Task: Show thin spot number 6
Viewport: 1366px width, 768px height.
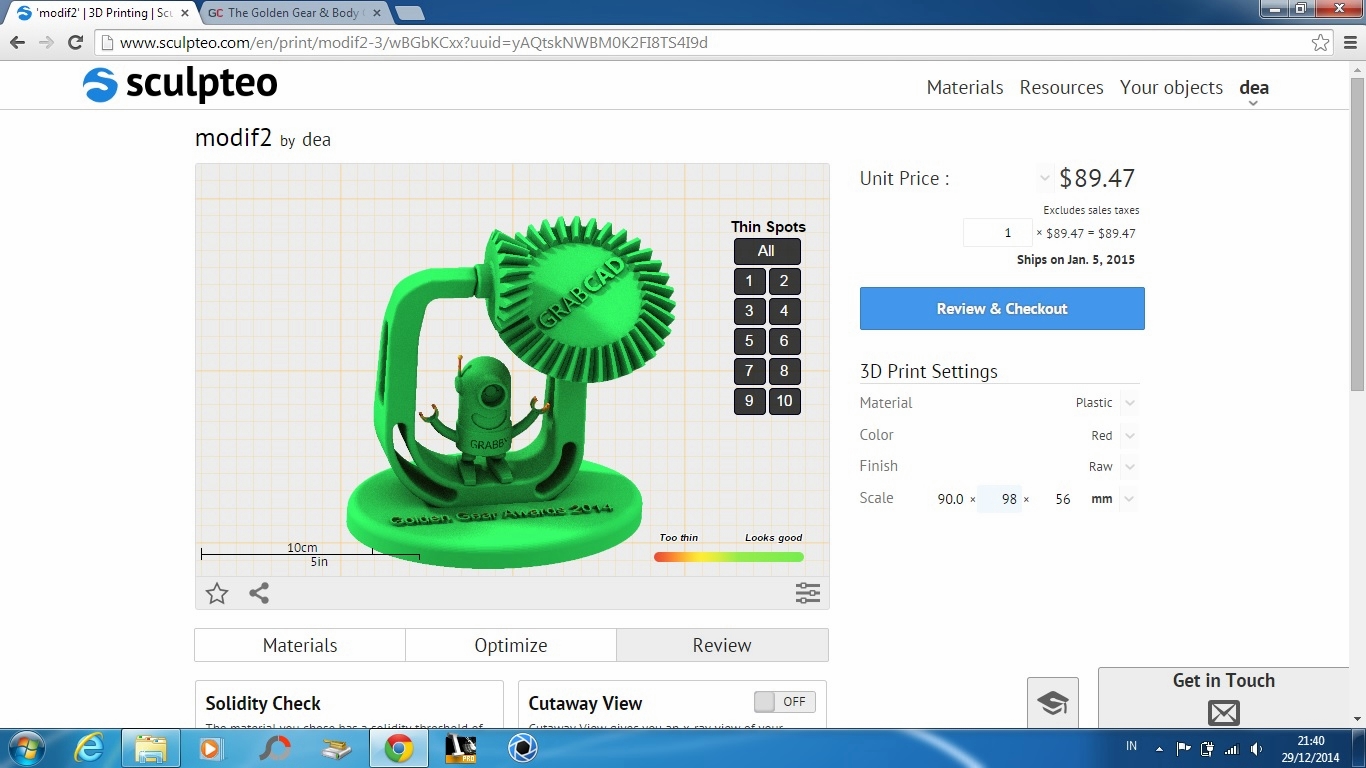Action: (784, 341)
